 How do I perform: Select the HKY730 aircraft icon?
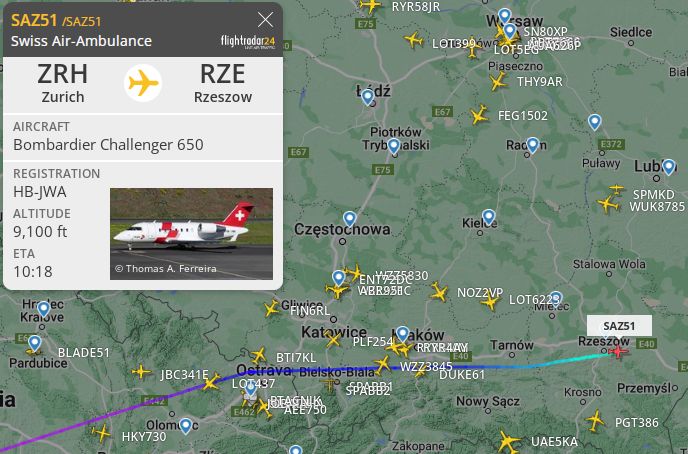(x=101, y=433)
